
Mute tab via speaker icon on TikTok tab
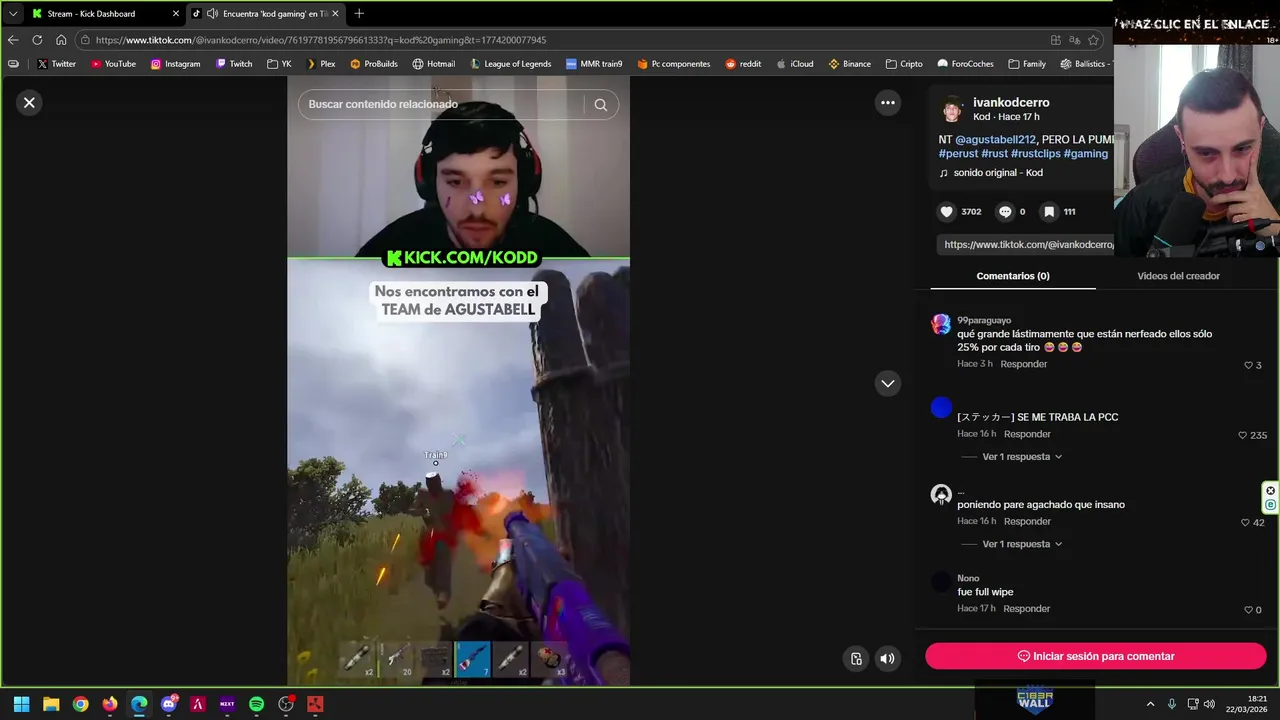point(212,14)
